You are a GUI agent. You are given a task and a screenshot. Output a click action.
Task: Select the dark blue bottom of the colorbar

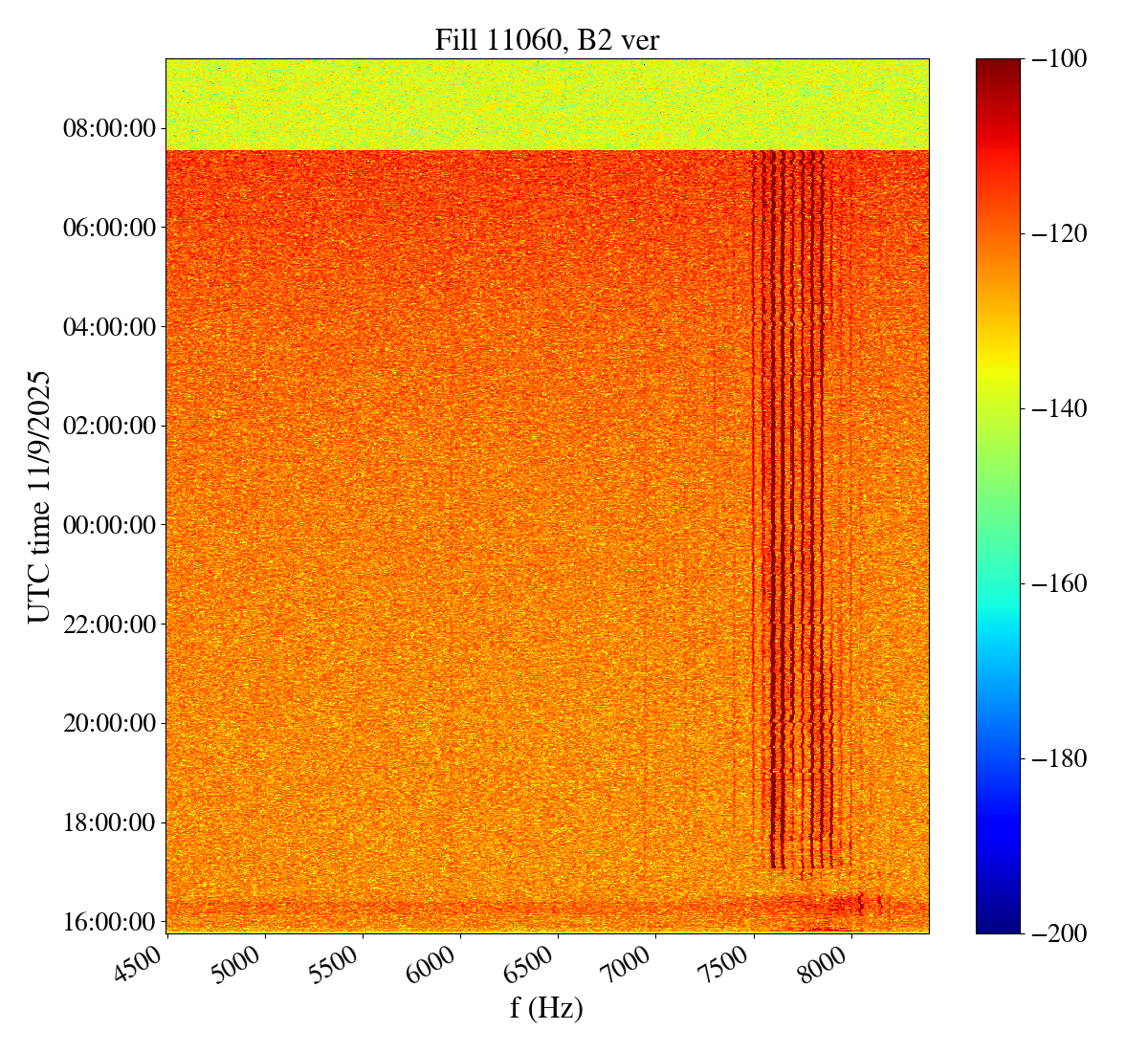tap(998, 923)
